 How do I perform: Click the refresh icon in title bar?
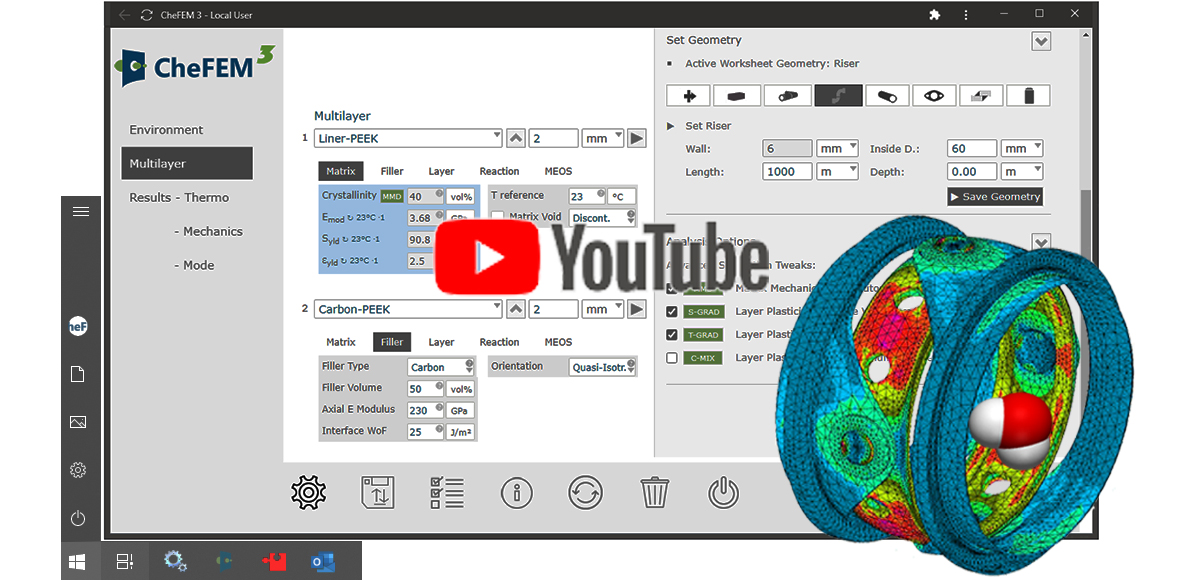pos(147,15)
